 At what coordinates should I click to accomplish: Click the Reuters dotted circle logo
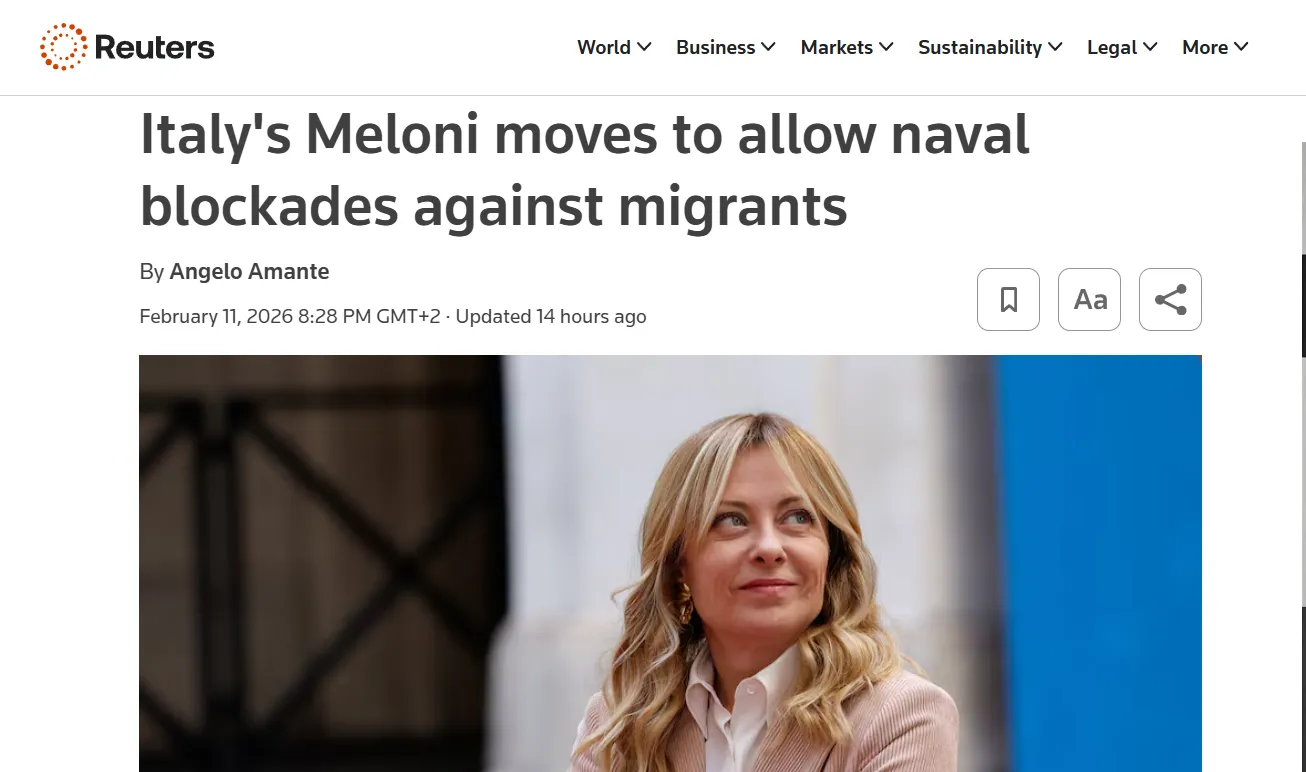click(63, 47)
